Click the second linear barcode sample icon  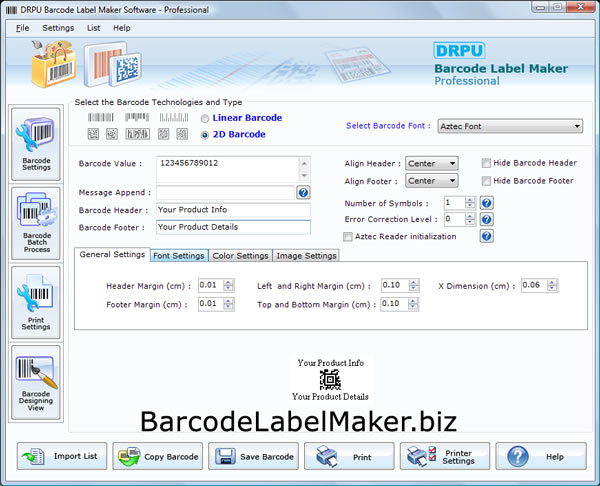pos(137,117)
